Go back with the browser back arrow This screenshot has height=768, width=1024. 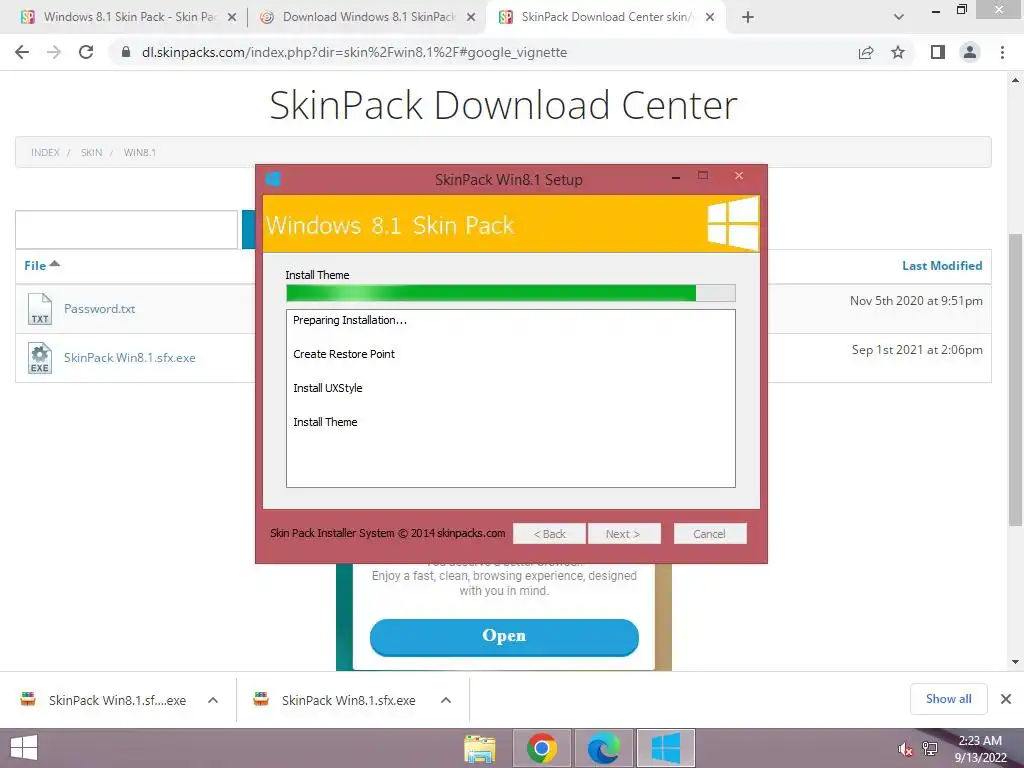tap(22, 52)
